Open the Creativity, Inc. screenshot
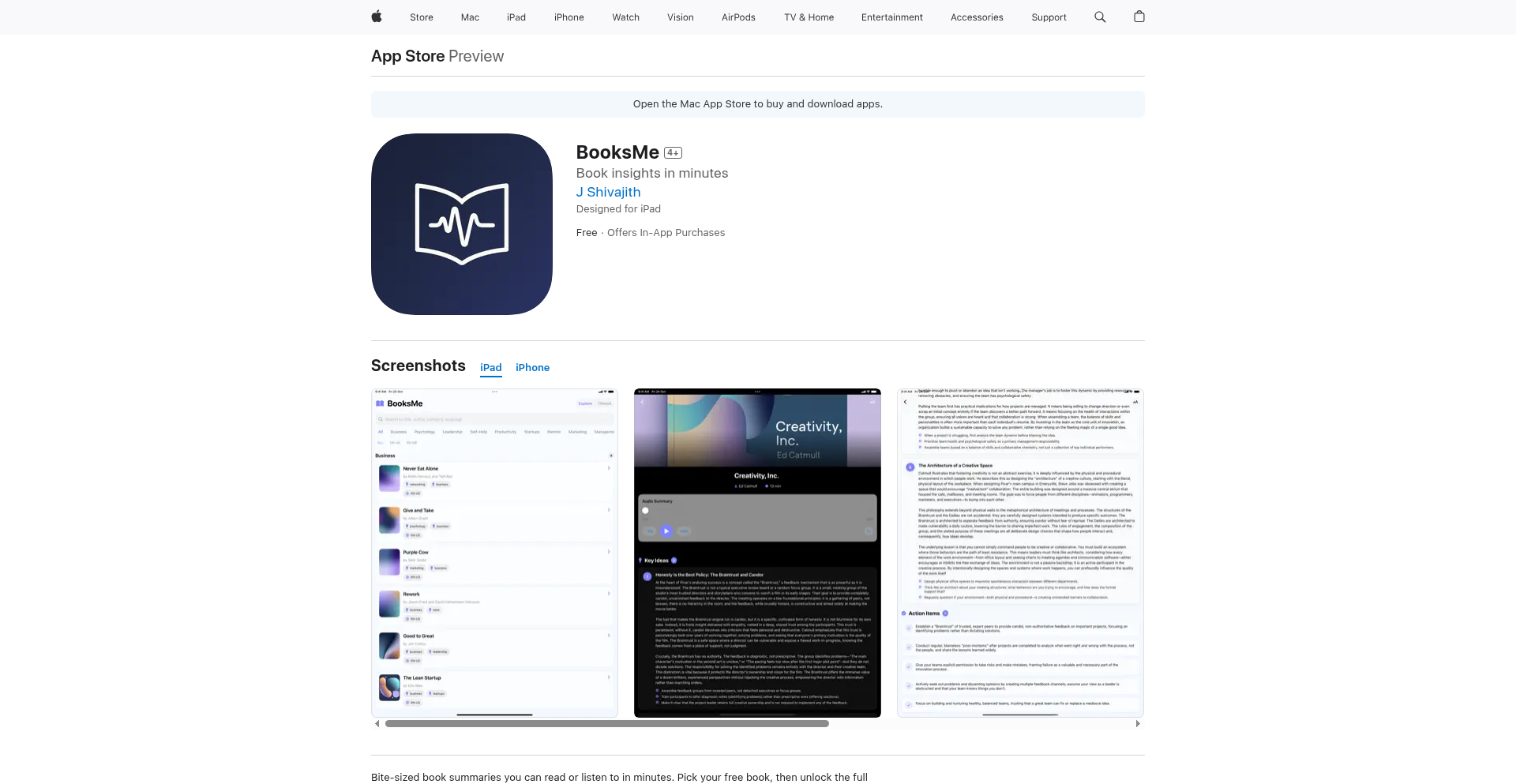The image size is (1516, 784). click(x=757, y=553)
